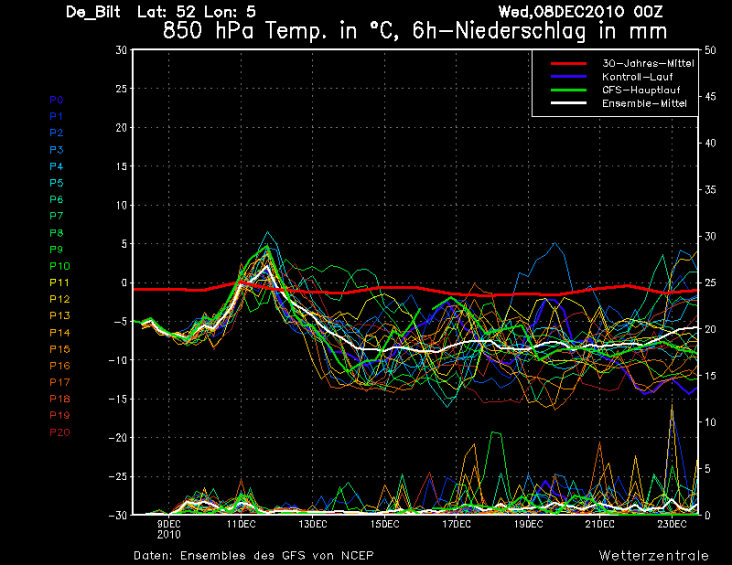Select the '30-Jahres-Mittel' legend label
The image size is (732, 565).
648,64
